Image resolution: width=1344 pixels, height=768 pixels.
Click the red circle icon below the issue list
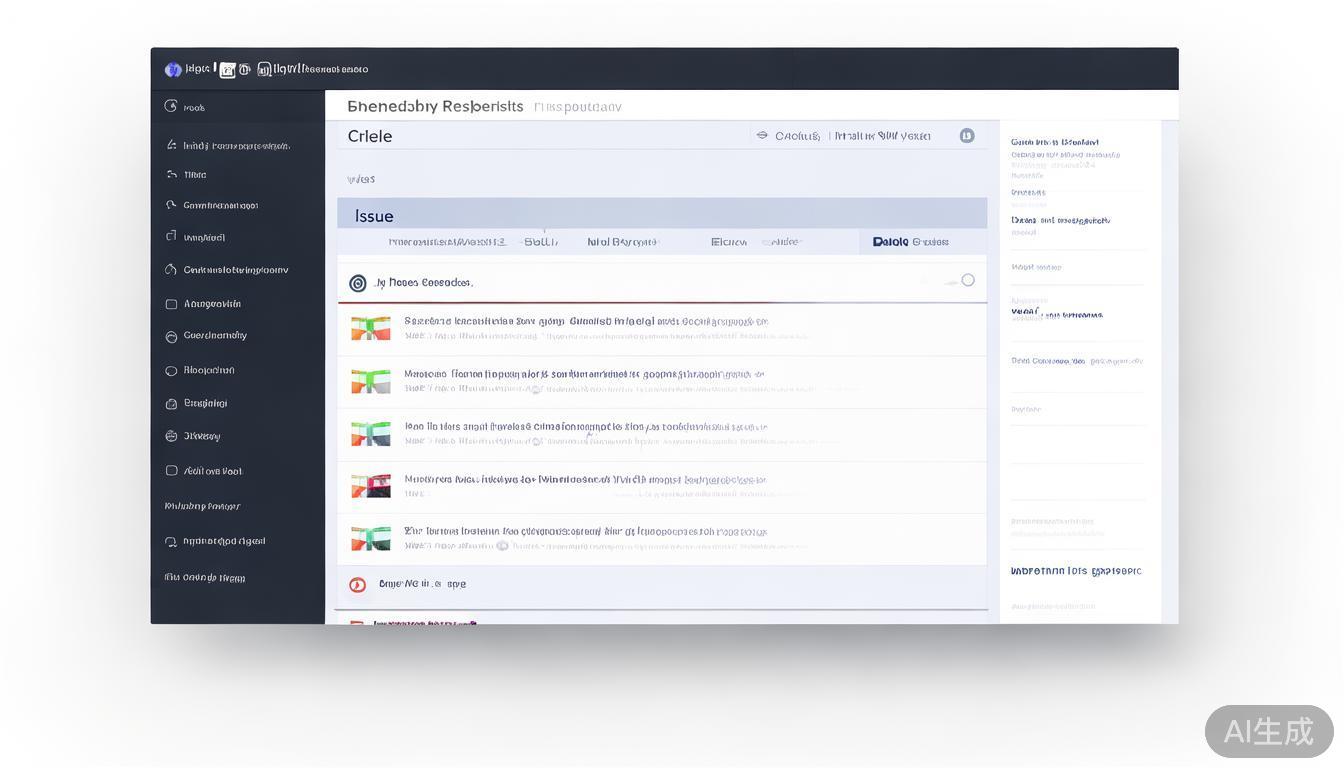point(357,585)
